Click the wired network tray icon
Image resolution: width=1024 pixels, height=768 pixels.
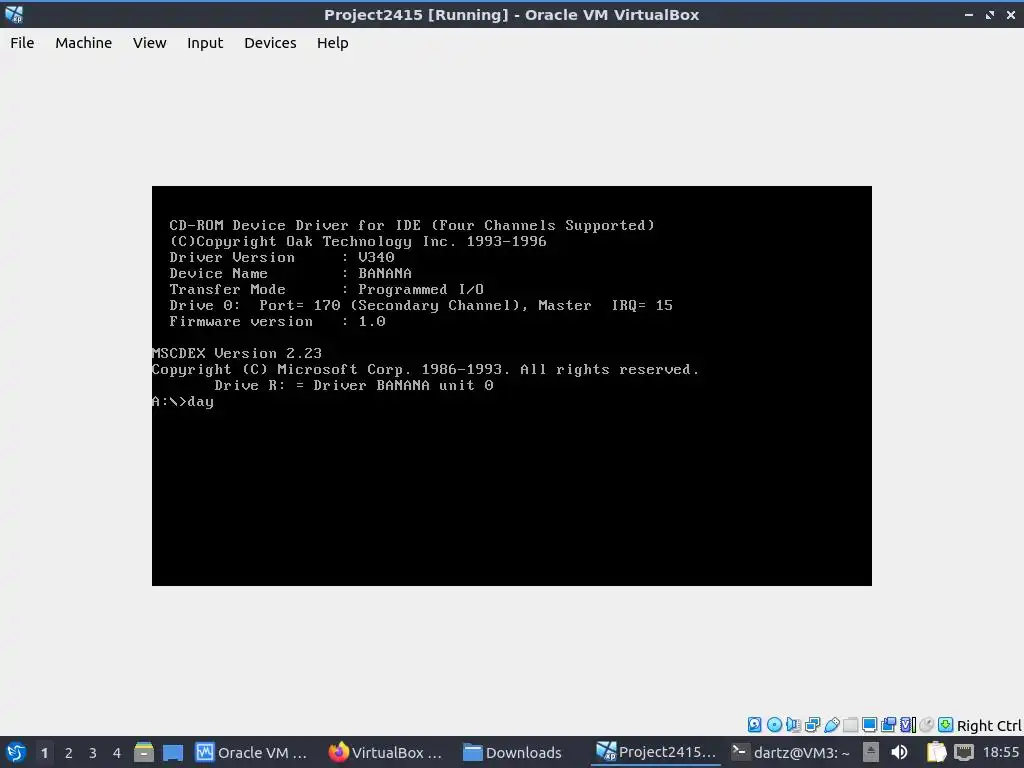click(x=964, y=752)
